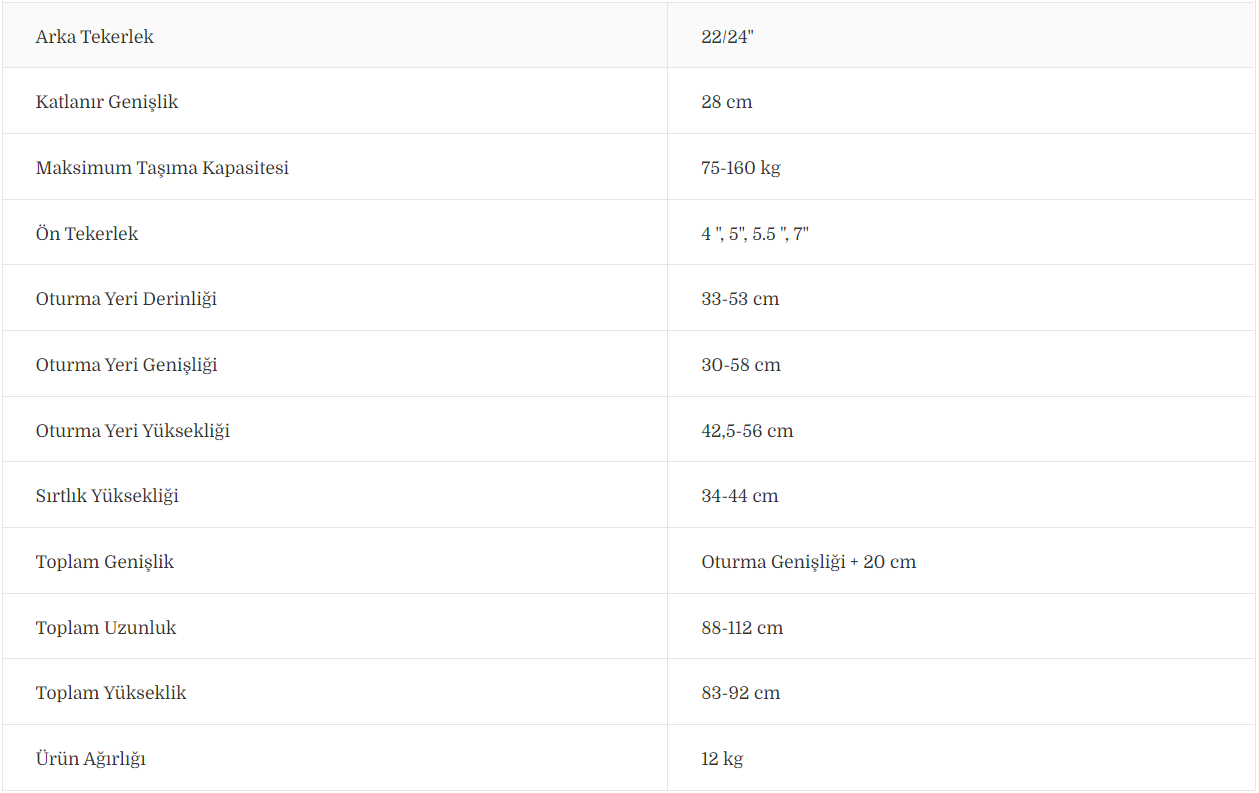Click the Katlanır Genişlik row label

[x=107, y=103]
